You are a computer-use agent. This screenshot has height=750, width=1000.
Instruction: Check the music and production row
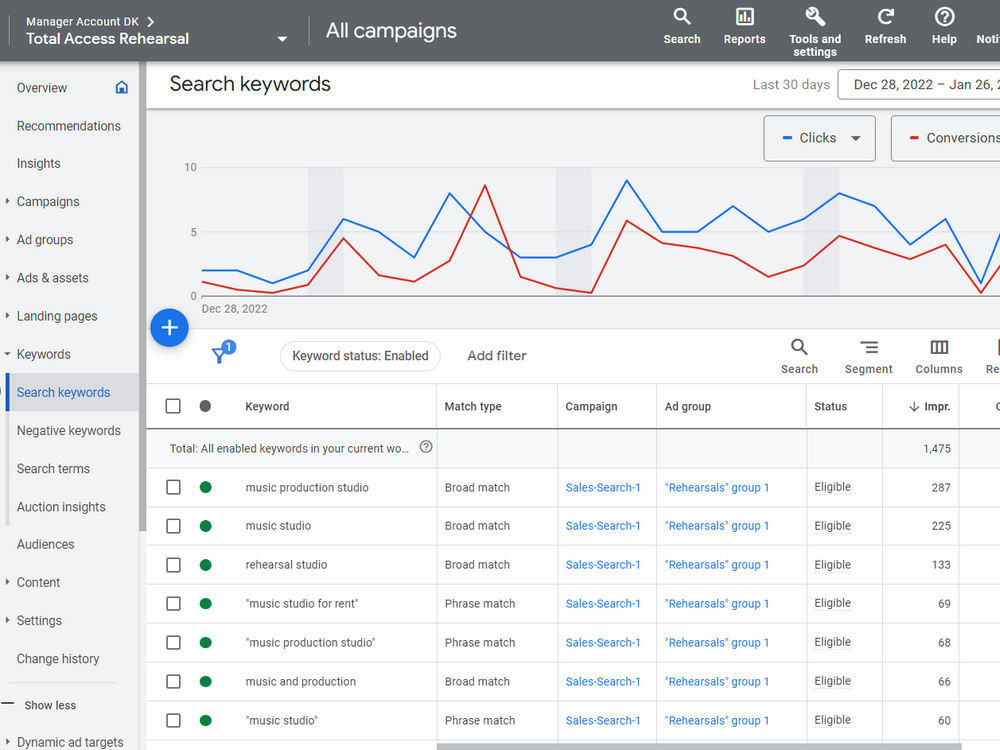pos(173,681)
